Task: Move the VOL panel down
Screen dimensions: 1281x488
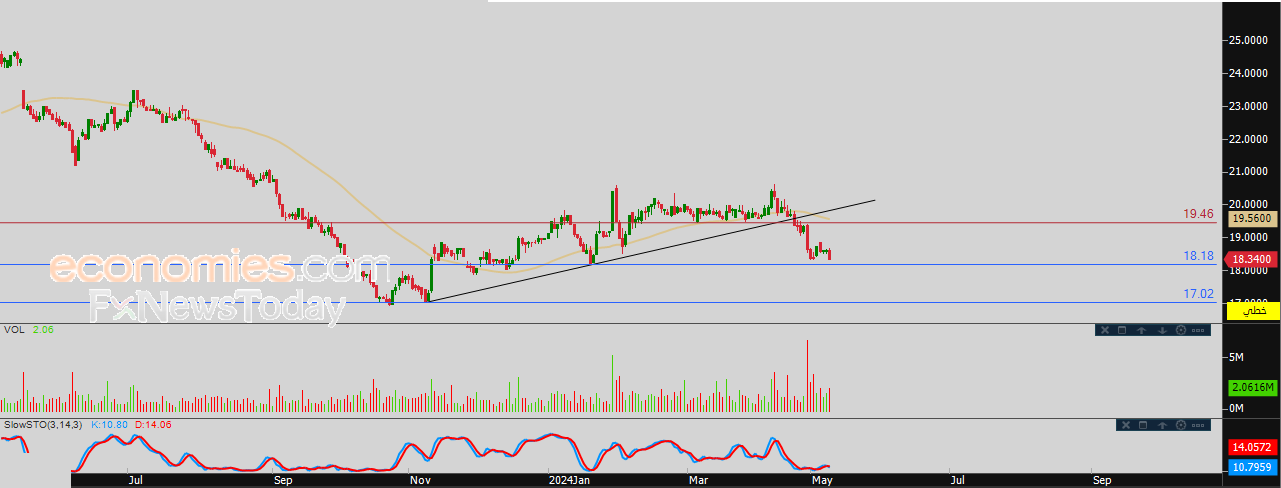Action: (x=1162, y=330)
